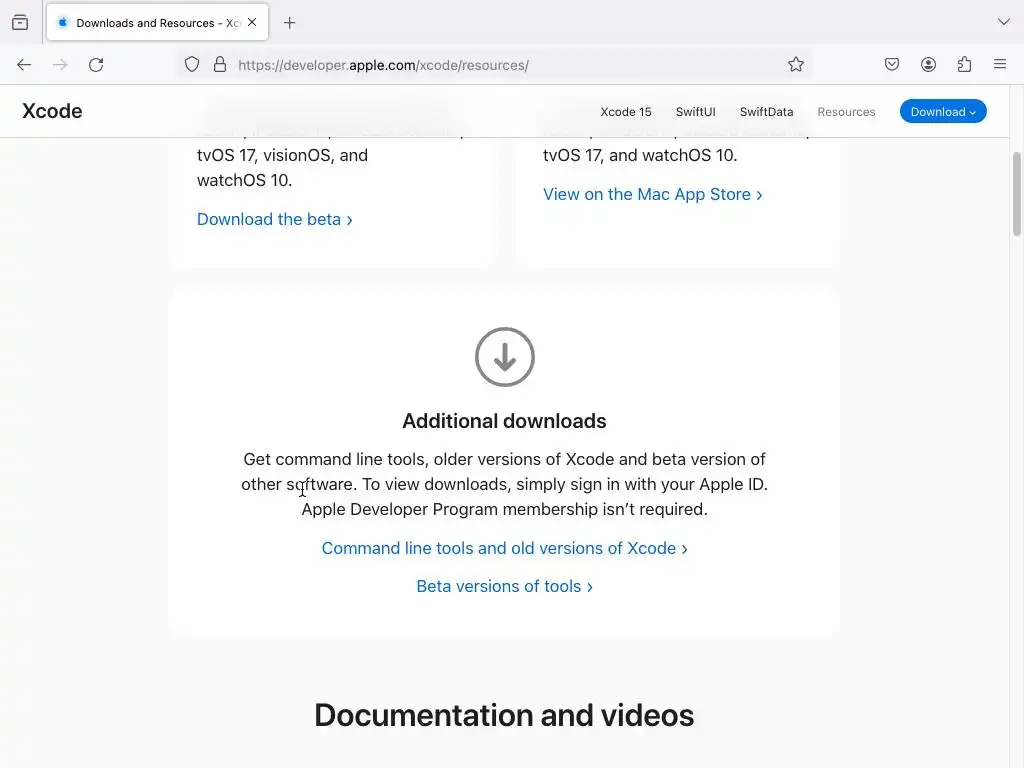Screen dimensions: 1024x768
Task: Click the Documentation and videos heading
Action: pyautogui.click(x=504, y=715)
